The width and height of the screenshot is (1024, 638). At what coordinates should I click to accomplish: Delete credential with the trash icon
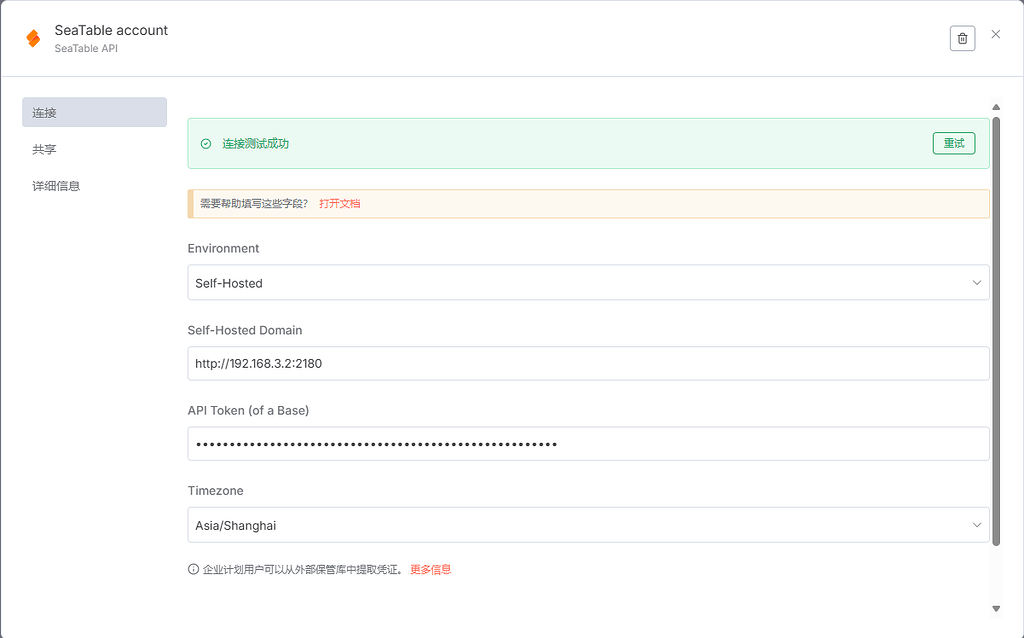point(962,39)
